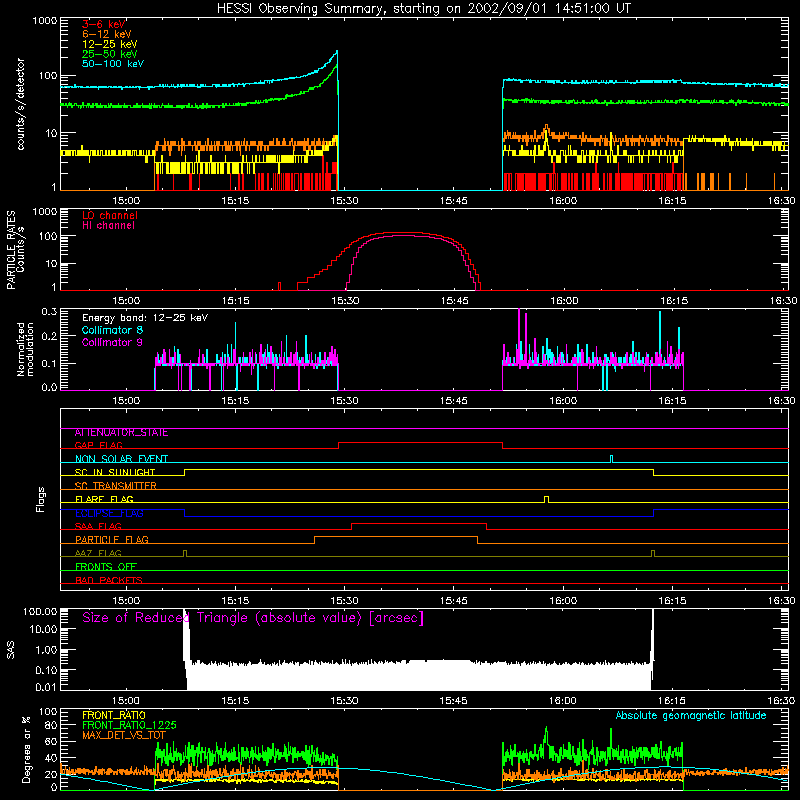Image resolution: width=800 pixels, height=800 pixels.
Task: Click the raised PARTICLE_FLAG segment
Action: [396, 537]
